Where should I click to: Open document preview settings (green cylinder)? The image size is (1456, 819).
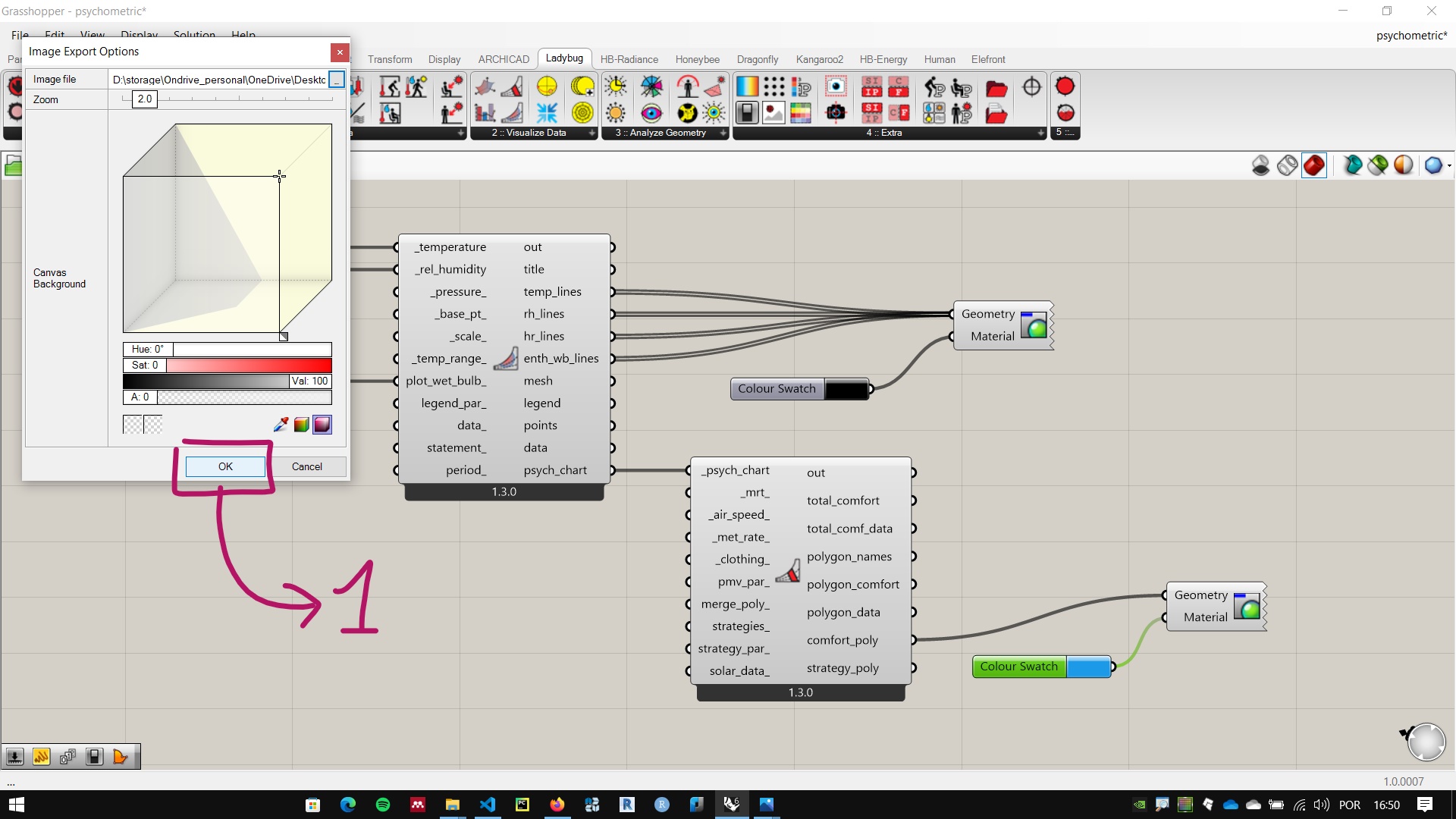[1378, 165]
